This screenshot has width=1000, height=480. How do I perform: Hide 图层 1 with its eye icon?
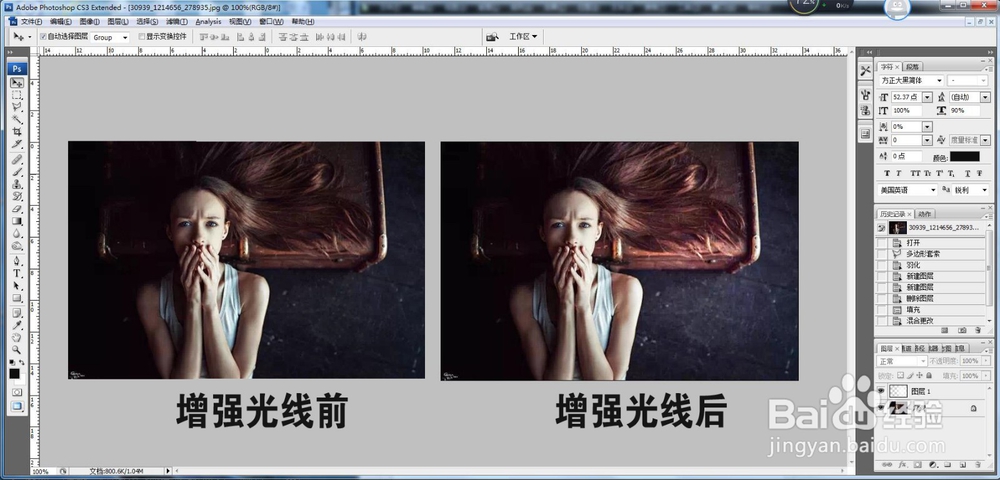[881, 391]
